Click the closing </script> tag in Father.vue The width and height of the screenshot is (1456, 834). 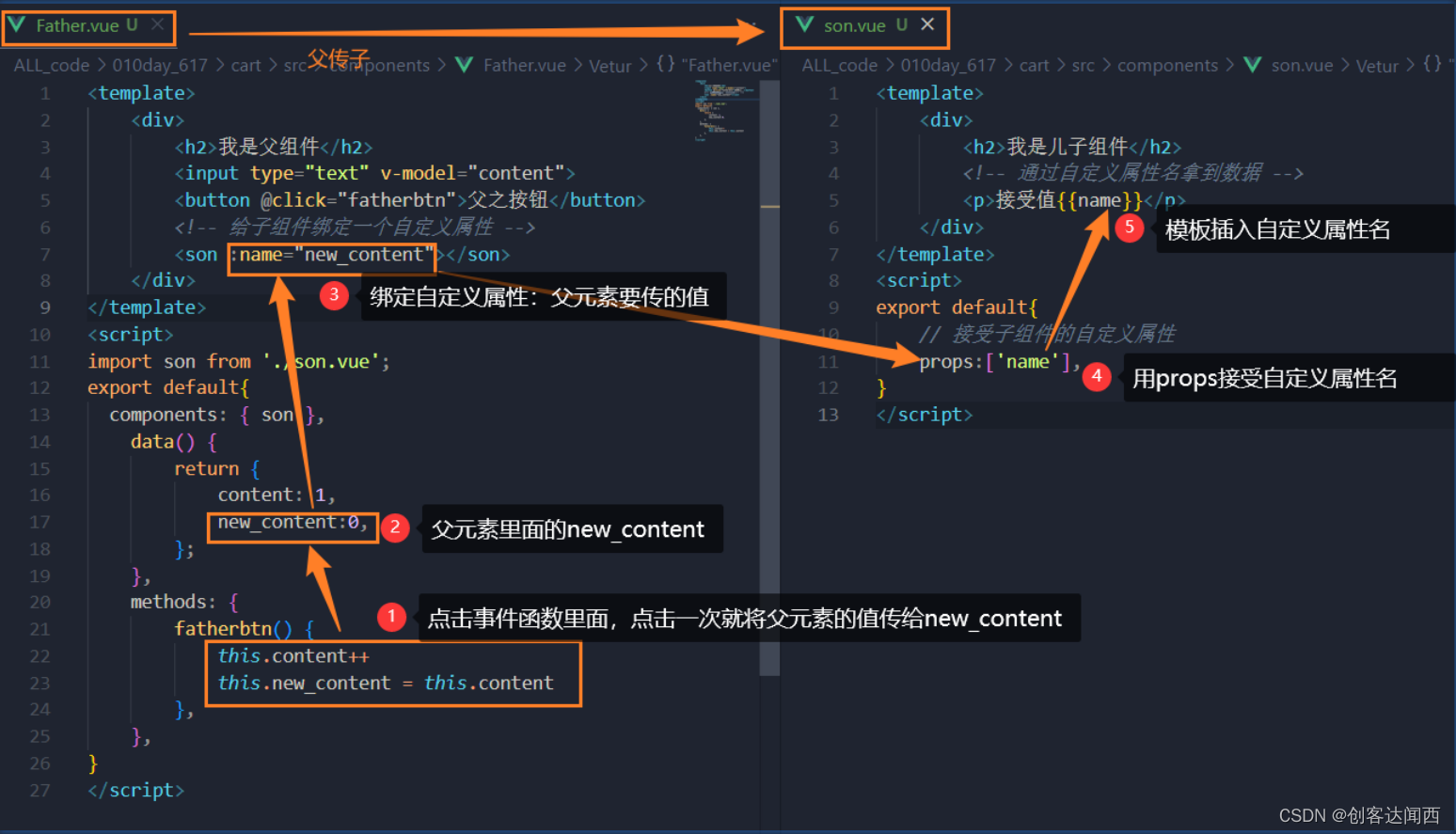136,790
